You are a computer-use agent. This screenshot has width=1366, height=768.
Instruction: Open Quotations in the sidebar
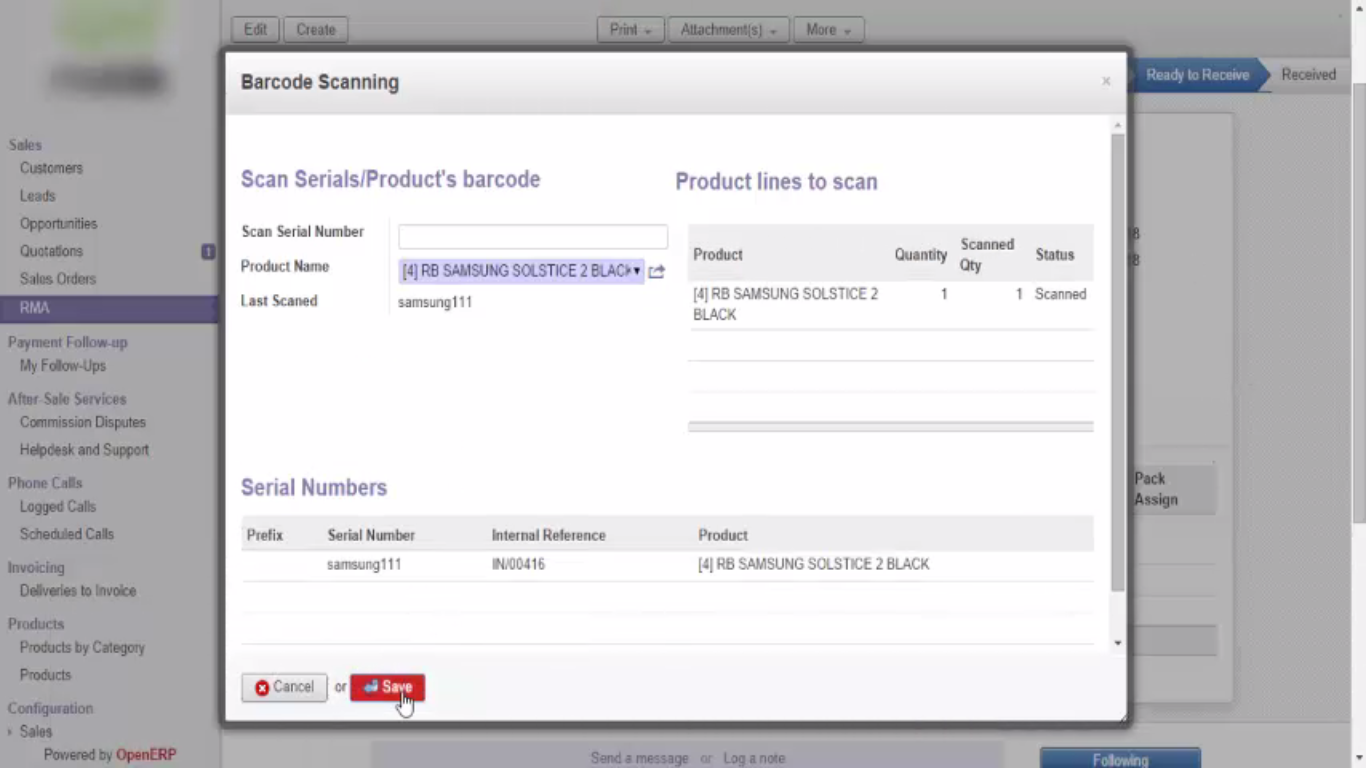tap(51, 251)
